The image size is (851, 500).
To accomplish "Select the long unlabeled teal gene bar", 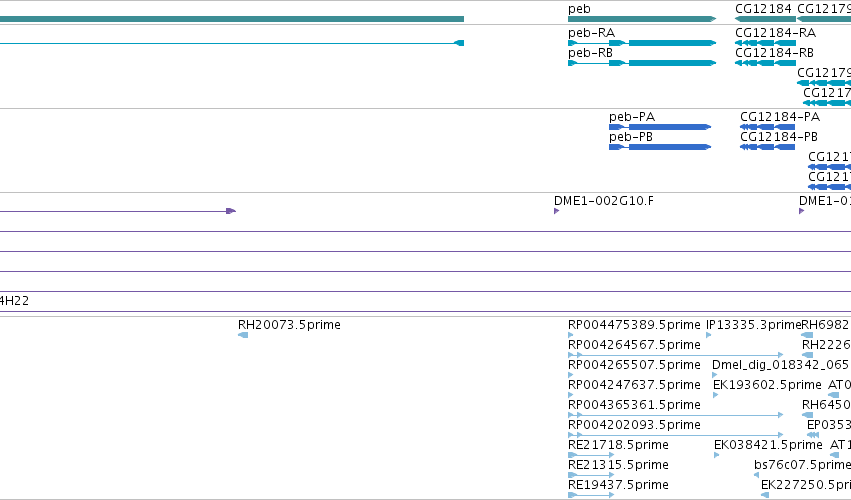I will tap(232, 19).
